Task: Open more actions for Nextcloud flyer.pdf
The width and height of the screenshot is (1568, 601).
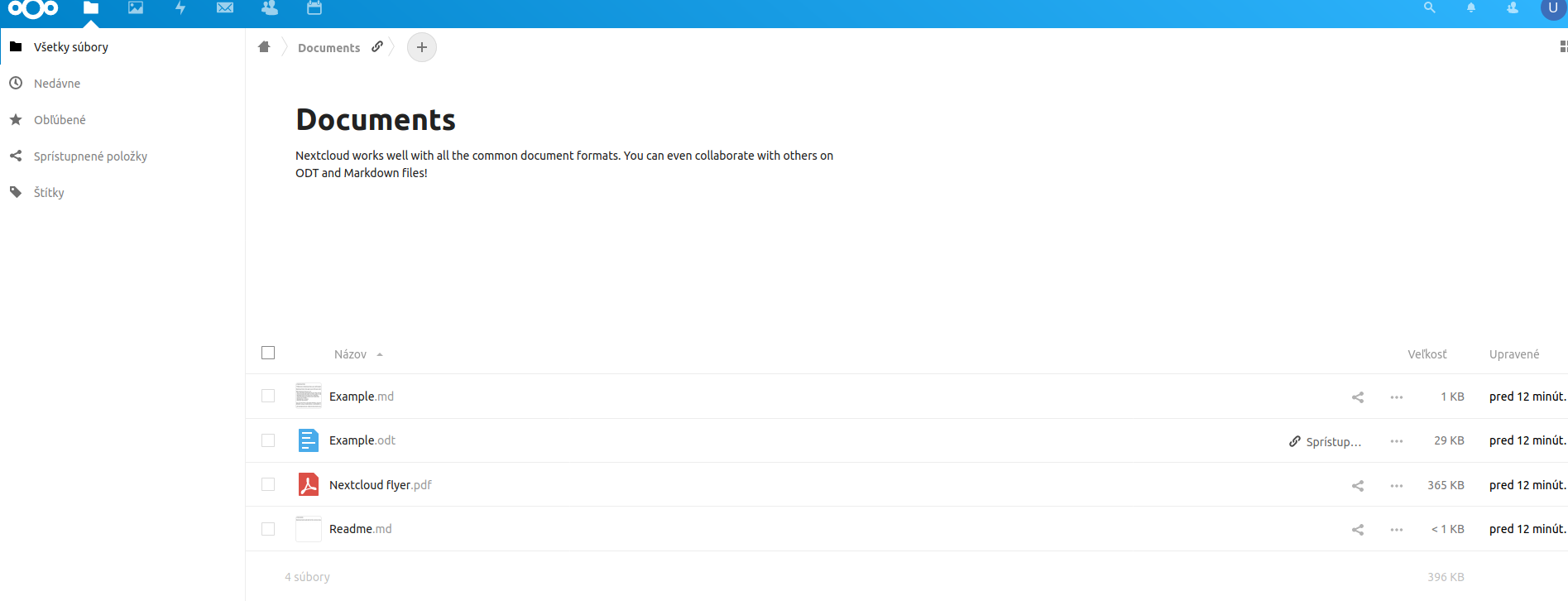Action: 1397,486
